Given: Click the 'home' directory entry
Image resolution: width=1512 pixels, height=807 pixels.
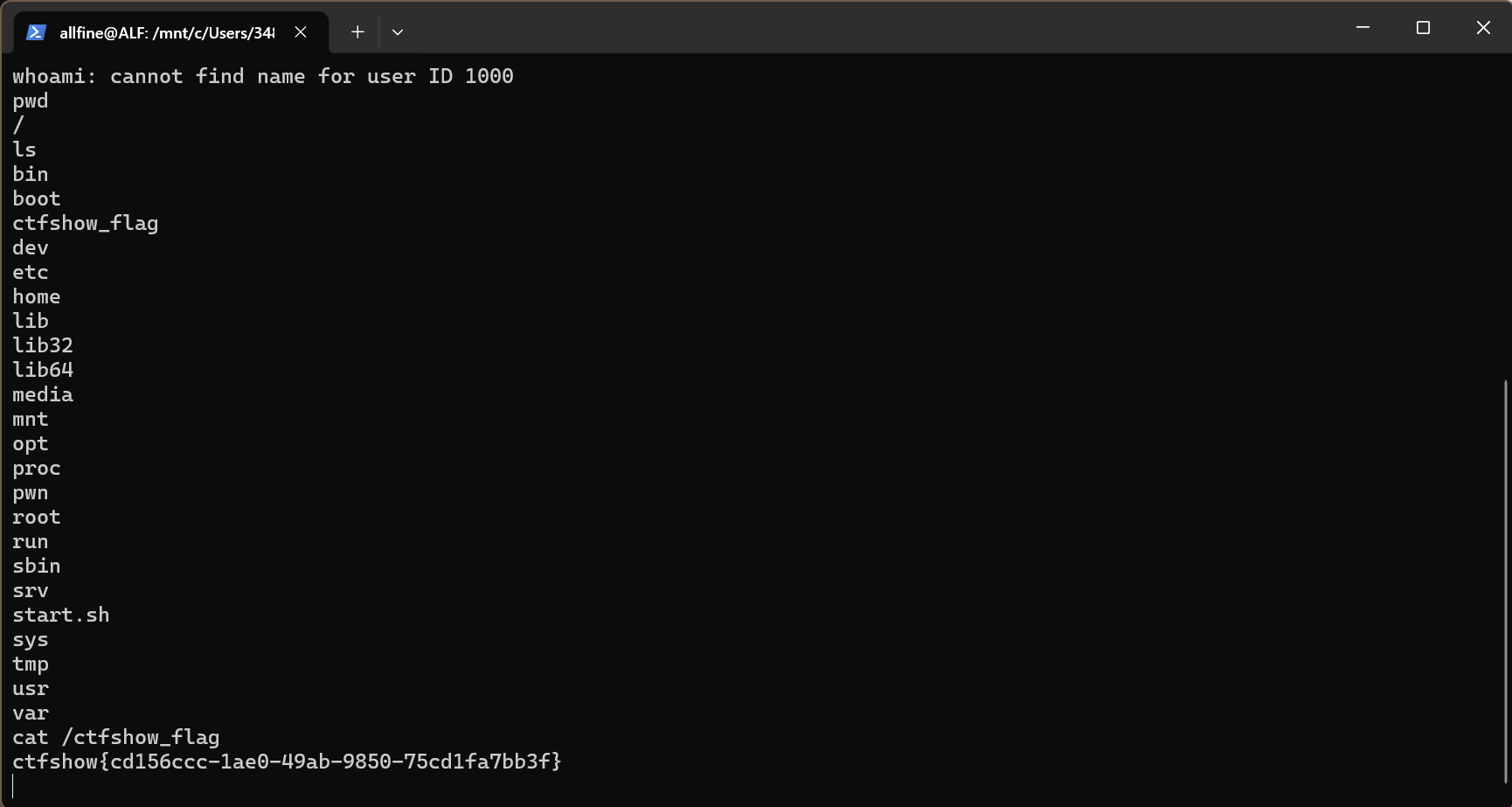Looking at the screenshot, I should (37, 296).
